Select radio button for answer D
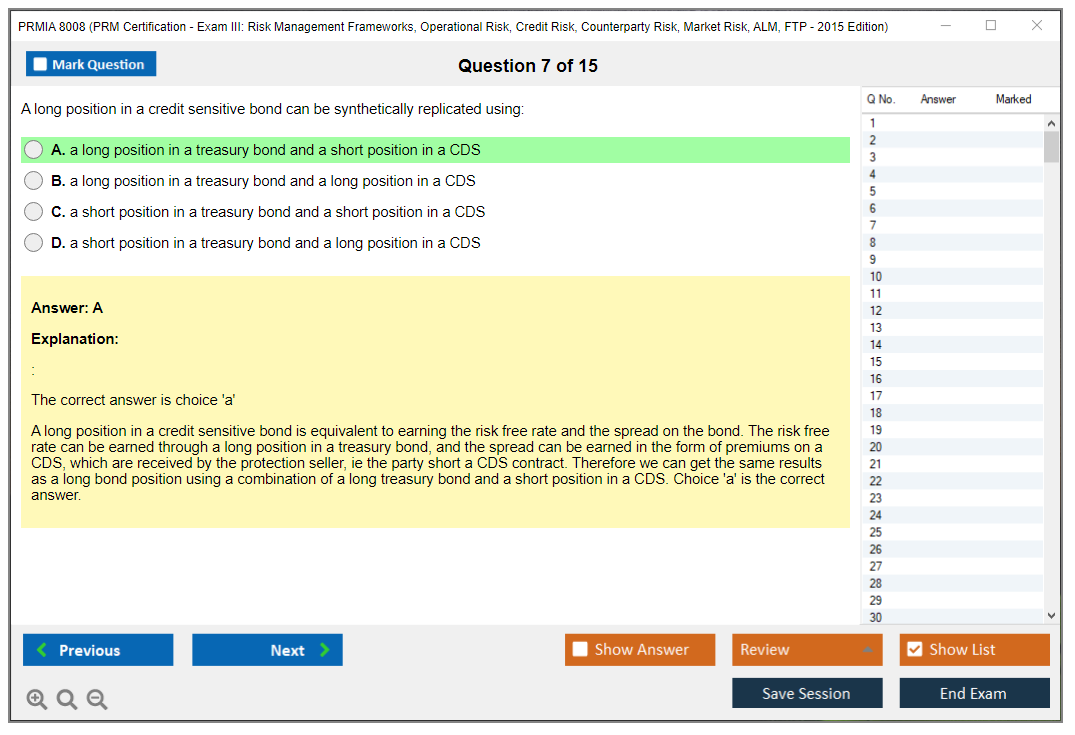 [x=34, y=243]
